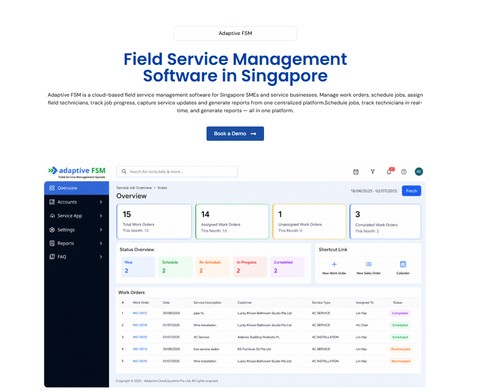Open the date range field beside Fetch
Screen dimensions: 500x391
tap(374, 191)
